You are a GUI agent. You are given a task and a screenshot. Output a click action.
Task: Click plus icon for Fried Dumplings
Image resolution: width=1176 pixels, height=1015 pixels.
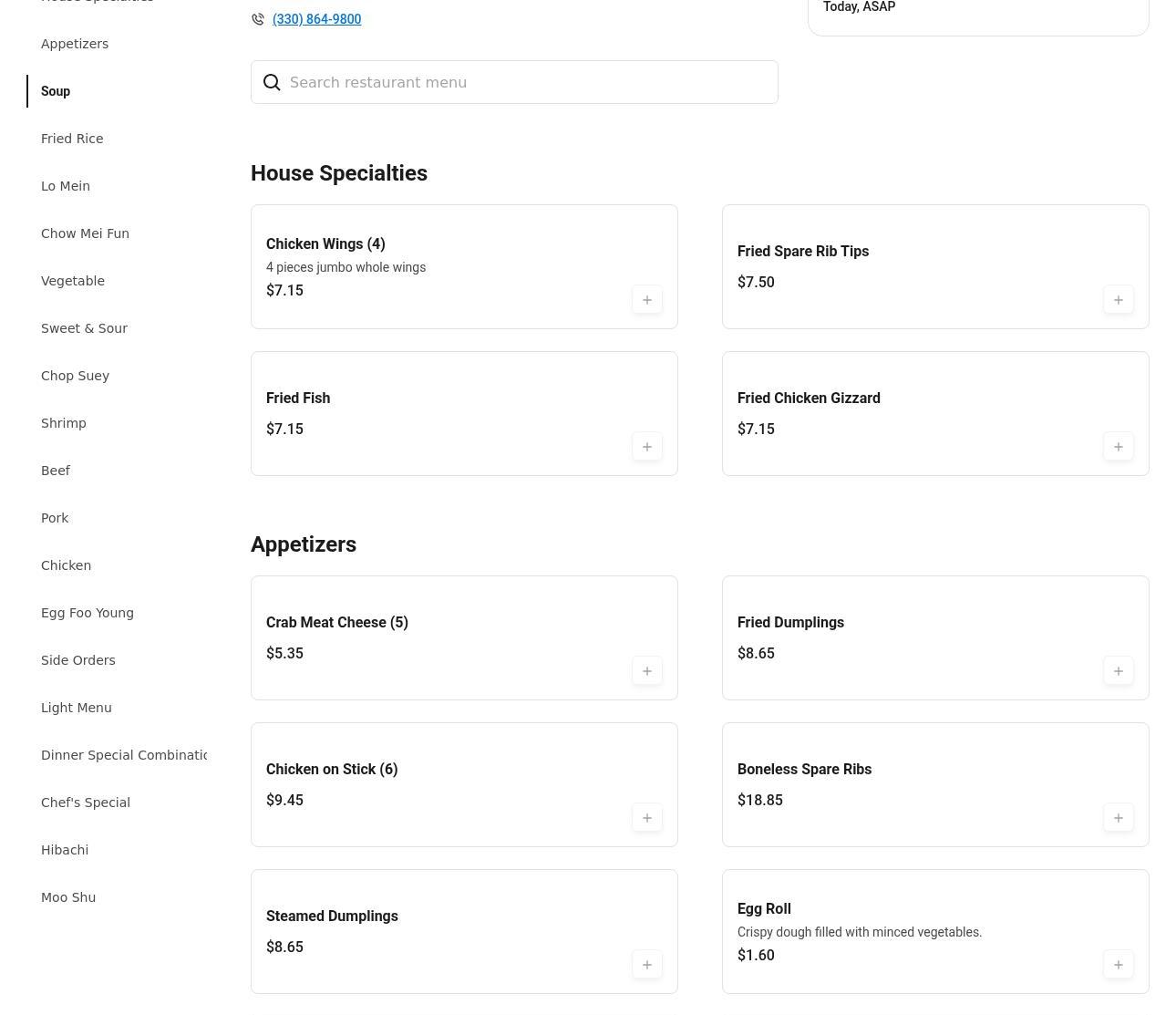coord(1118,671)
